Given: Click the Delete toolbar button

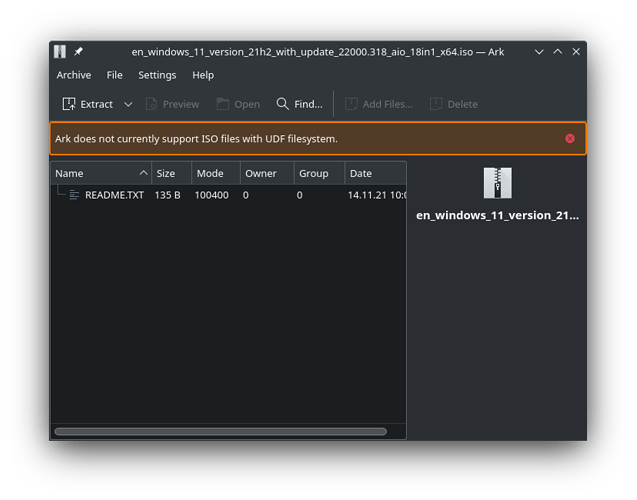Looking at the screenshot, I should (454, 104).
